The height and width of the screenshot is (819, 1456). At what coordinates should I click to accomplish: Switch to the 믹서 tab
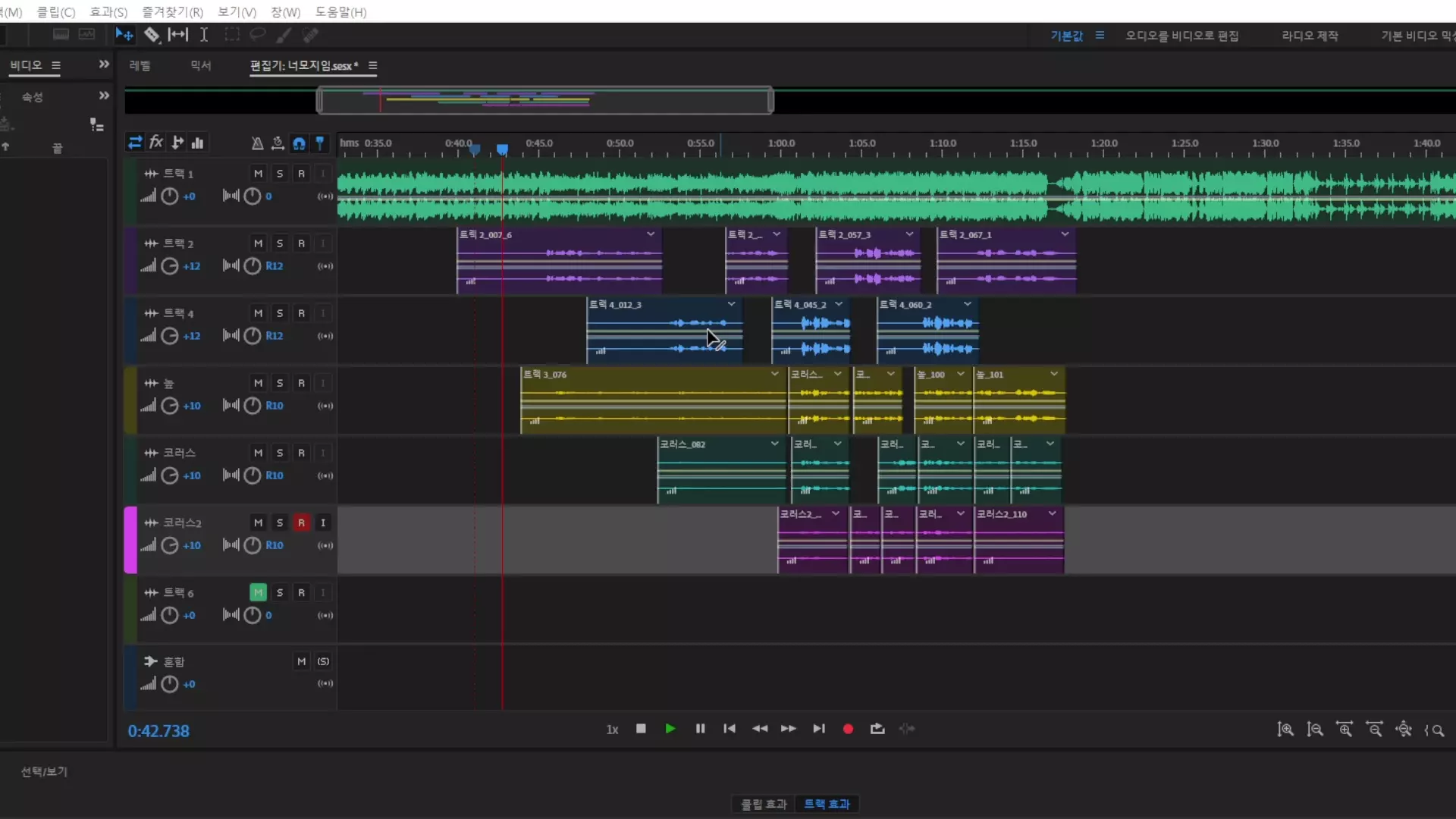pyautogui.click(x=200, y=66)
